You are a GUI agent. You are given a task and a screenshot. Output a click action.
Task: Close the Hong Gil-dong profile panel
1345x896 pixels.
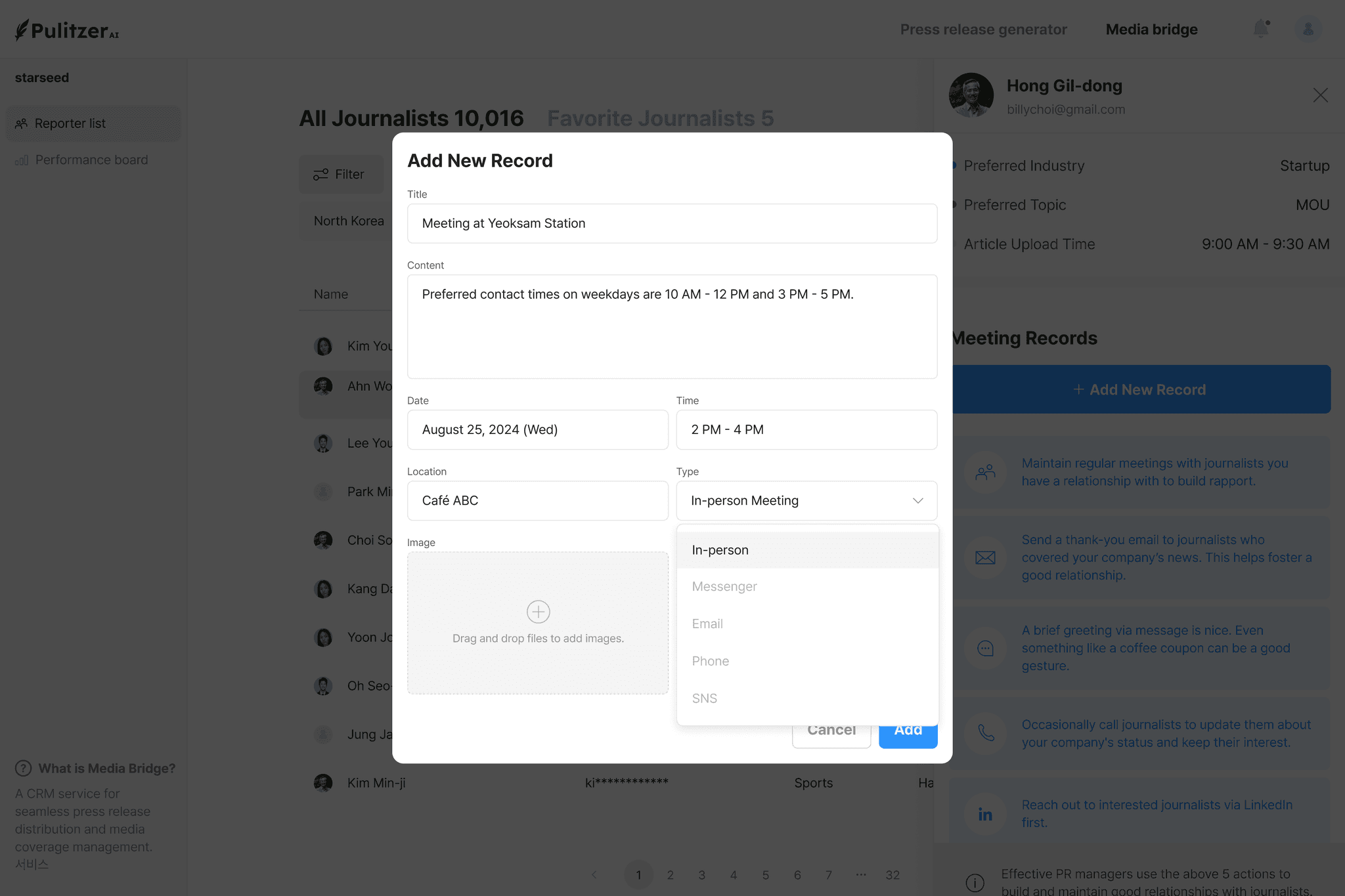pos(1320,95)
